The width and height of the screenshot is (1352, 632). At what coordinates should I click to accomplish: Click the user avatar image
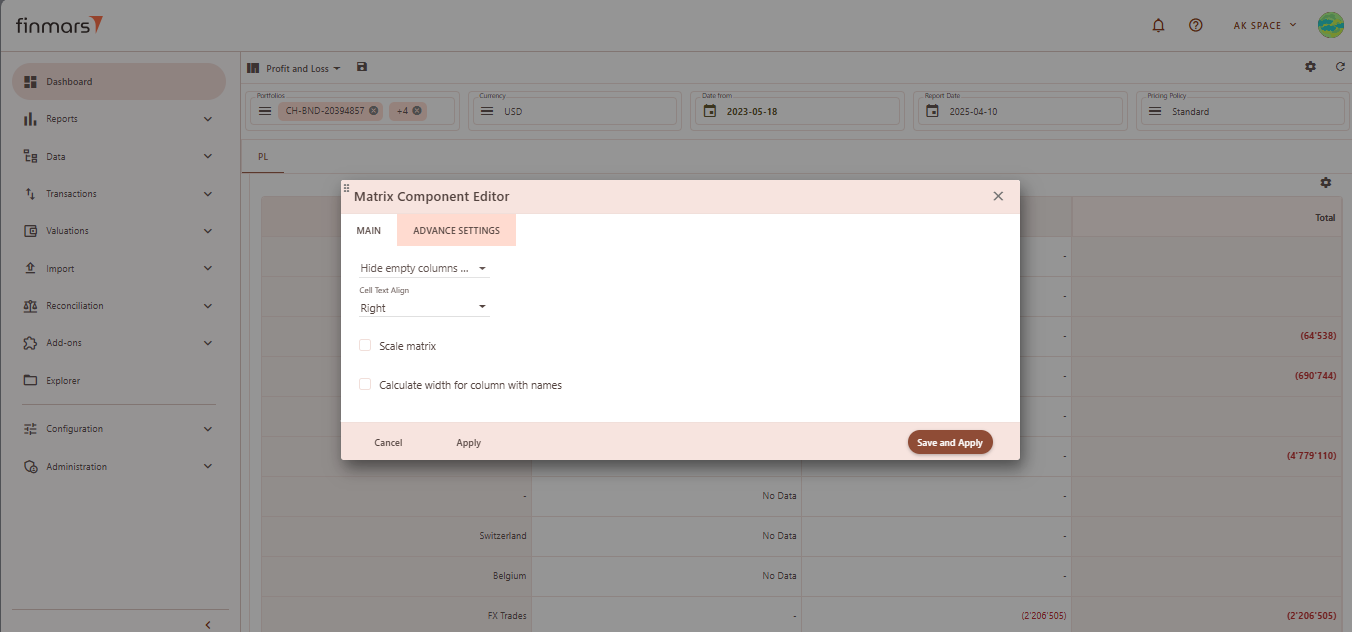click(x=1330, y=26)
